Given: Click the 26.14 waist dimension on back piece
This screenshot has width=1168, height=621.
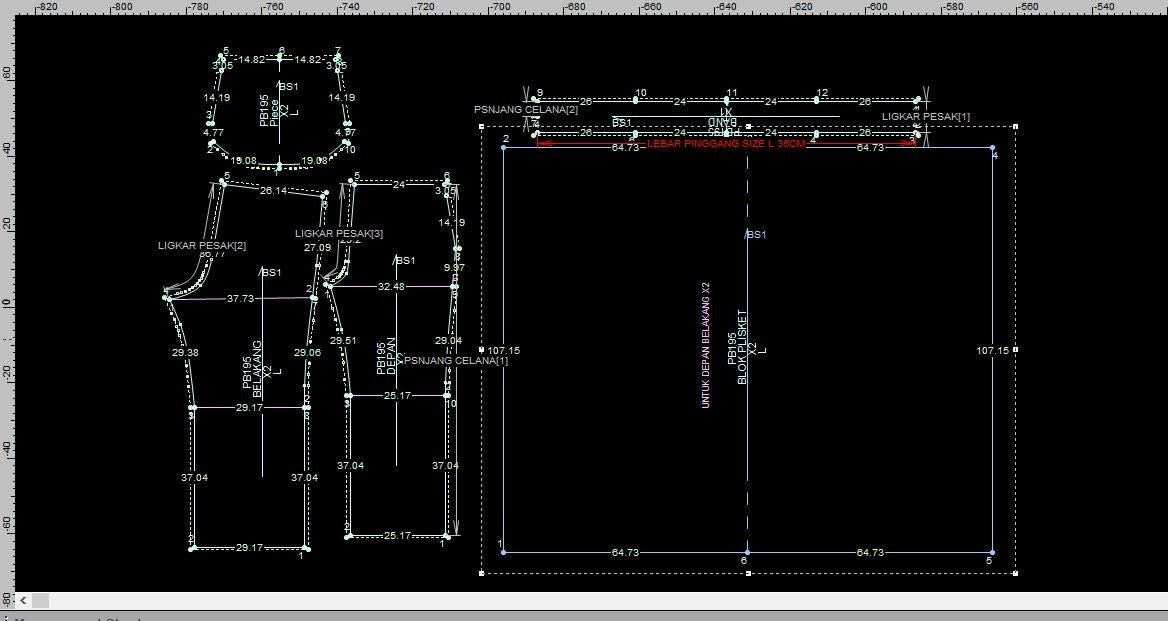Looking at the screenshot, I should coord(273,190).
